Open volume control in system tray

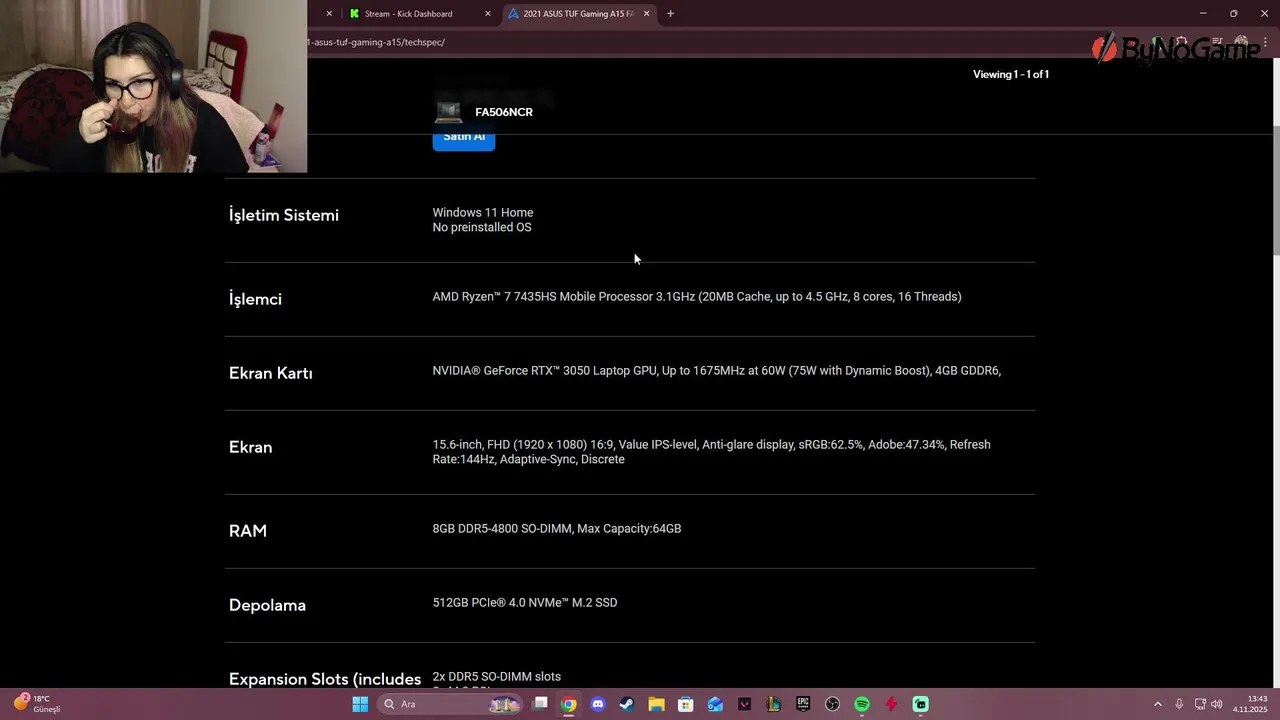[x=1216, y=704]
